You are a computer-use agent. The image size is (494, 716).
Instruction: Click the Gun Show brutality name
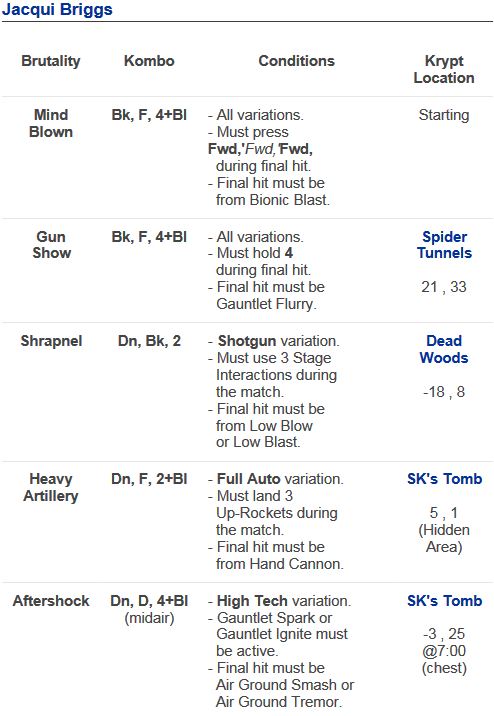coord(51,245)
